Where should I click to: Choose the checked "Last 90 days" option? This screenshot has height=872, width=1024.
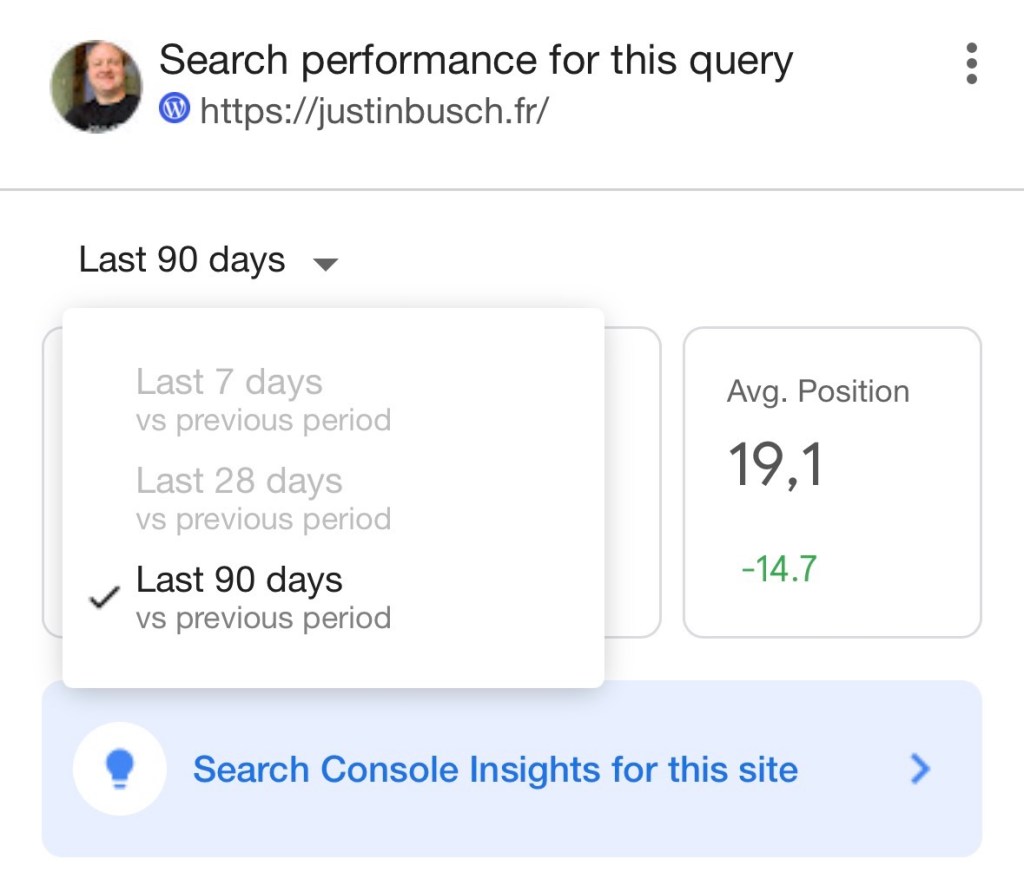(x=239, y=580)
